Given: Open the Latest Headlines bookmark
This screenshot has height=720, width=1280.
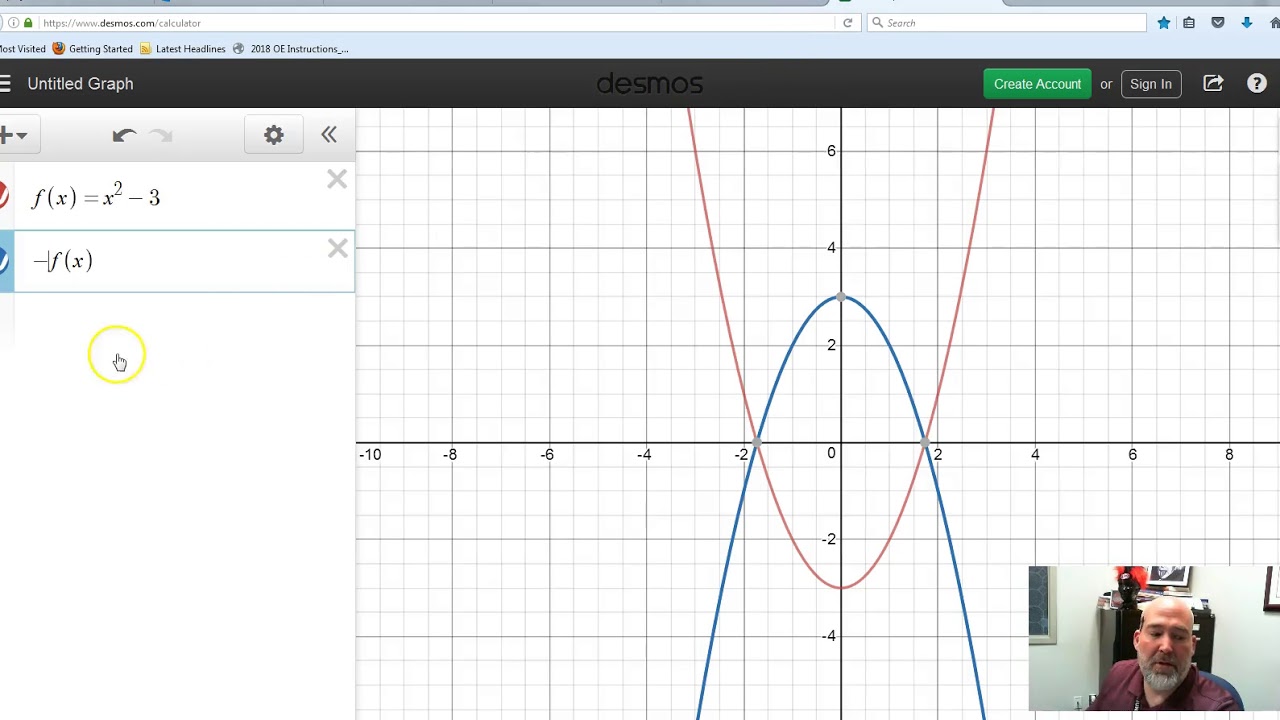Looking at the screenshot, I should click(183, 49).
